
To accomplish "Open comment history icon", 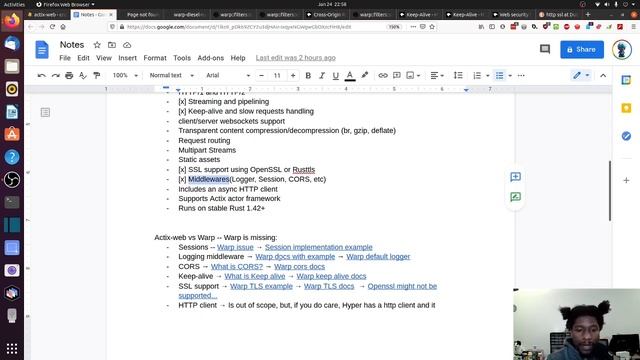I will tap(545, 49).
